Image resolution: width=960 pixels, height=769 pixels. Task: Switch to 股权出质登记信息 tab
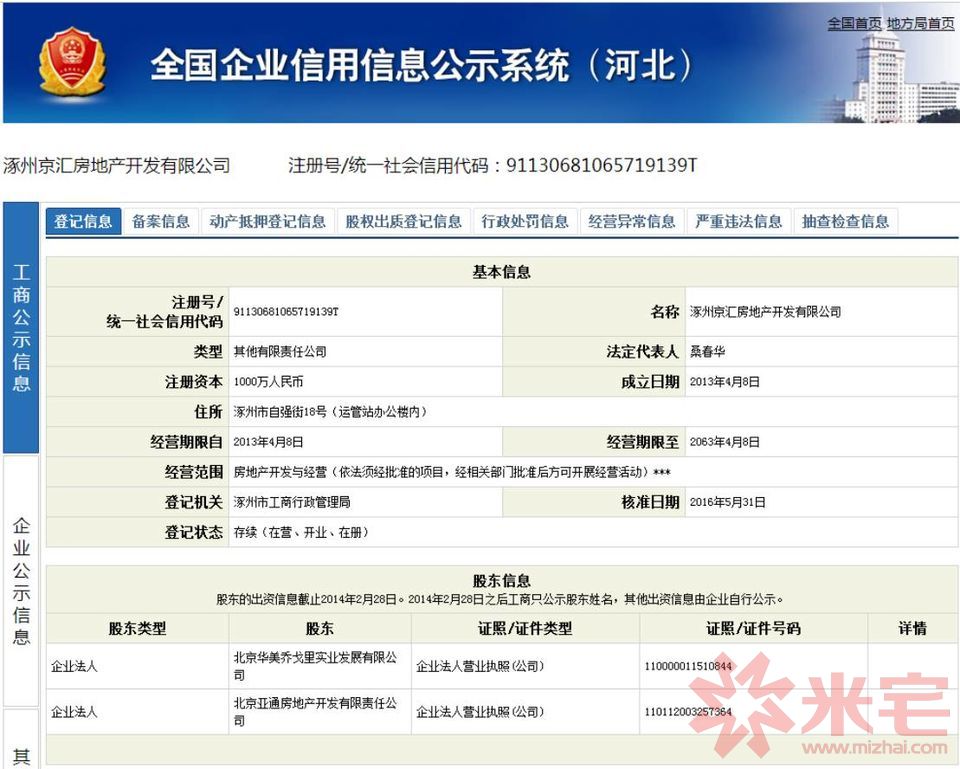403,221
